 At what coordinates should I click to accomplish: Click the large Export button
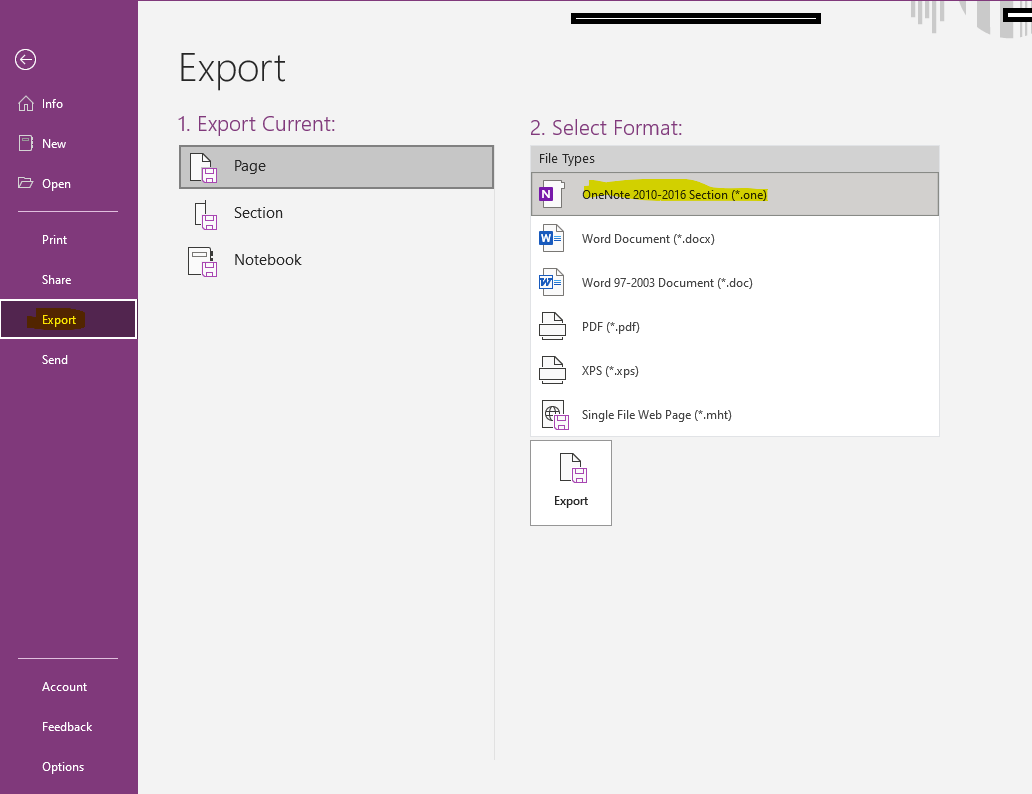tap(571, 483)
